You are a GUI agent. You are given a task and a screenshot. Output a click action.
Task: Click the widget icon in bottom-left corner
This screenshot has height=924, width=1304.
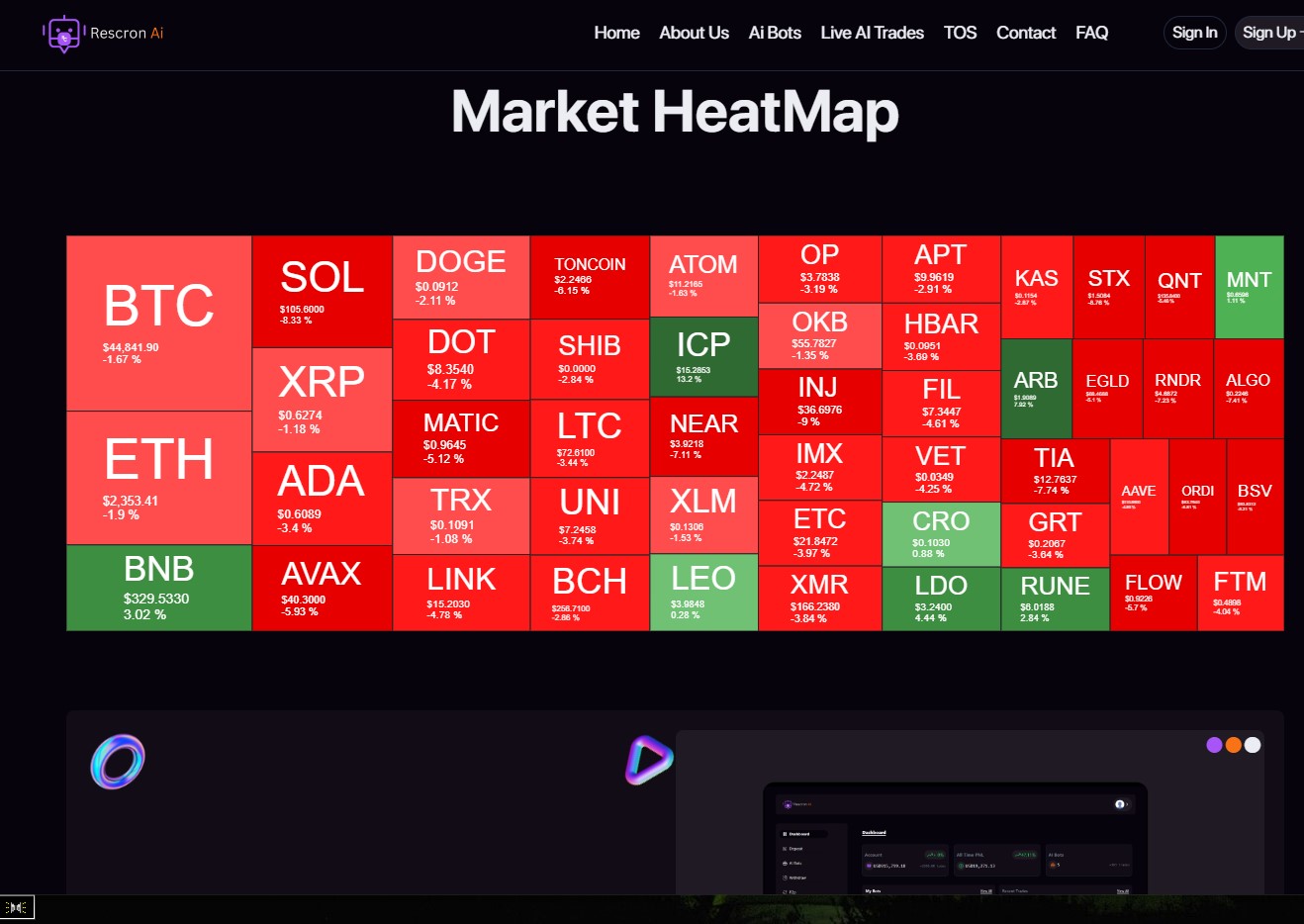[17, 907]
